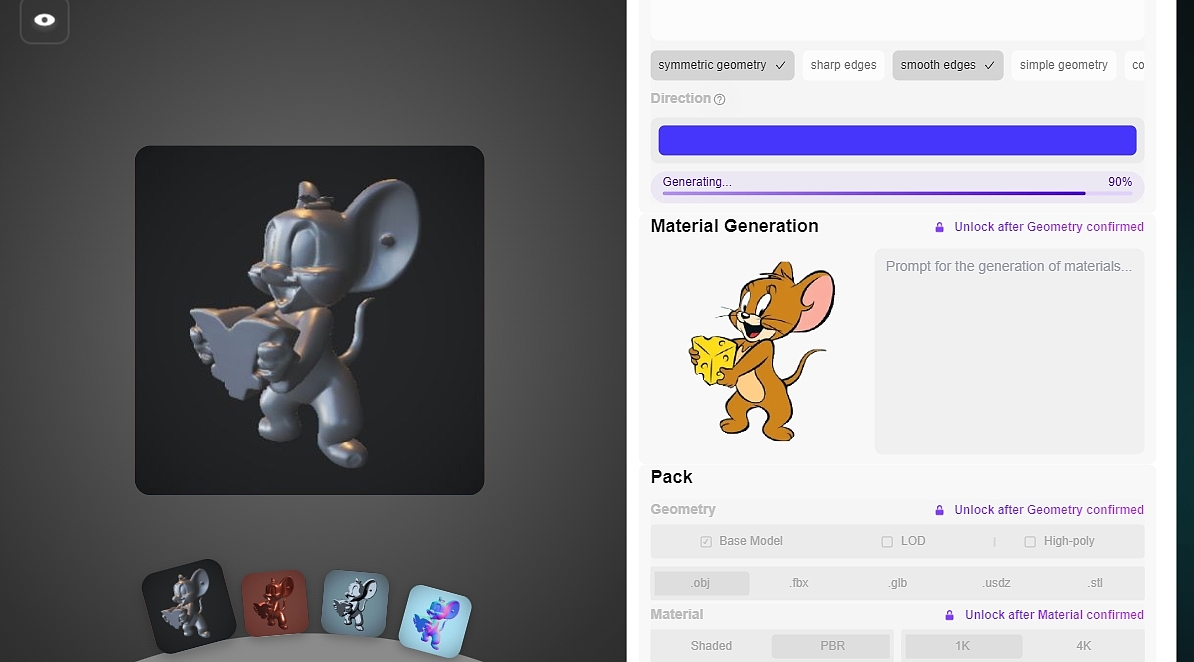Choose the .fbx export format
This screenshot has height=662, width=1194.
pyautogui.click(x=799, y=583)
